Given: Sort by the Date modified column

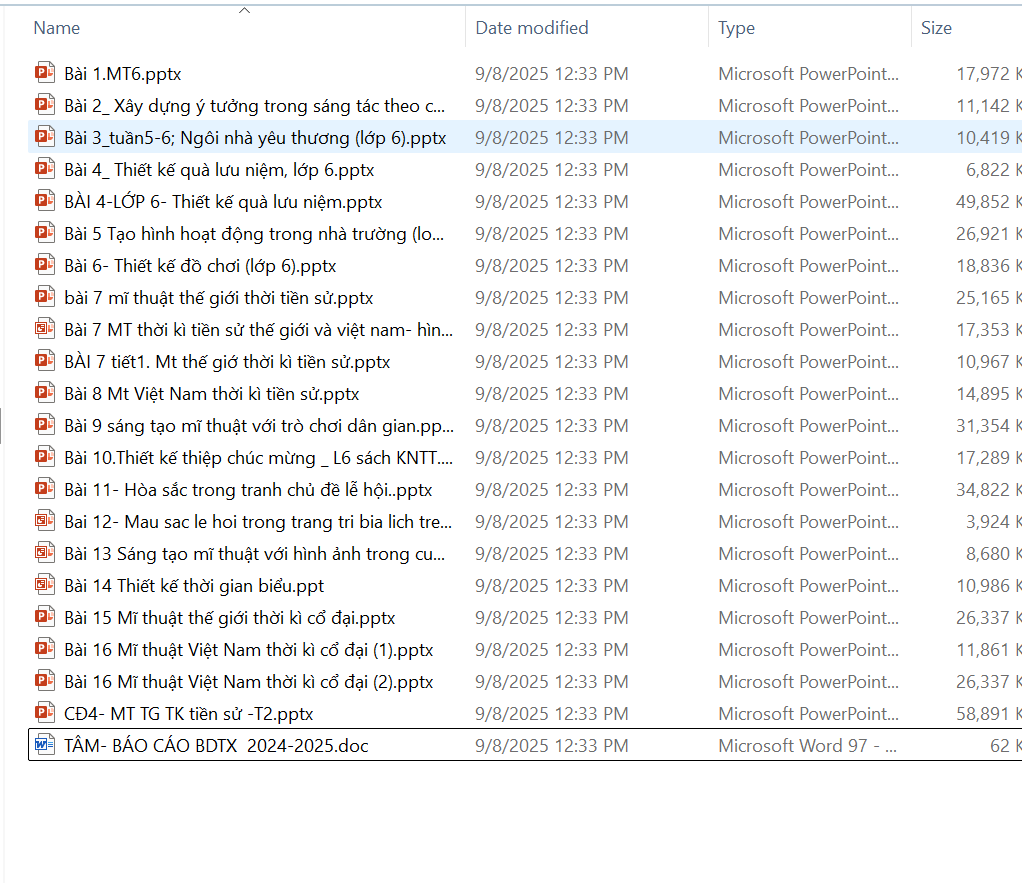Looking at the screenshot, I should click(531, 28).
